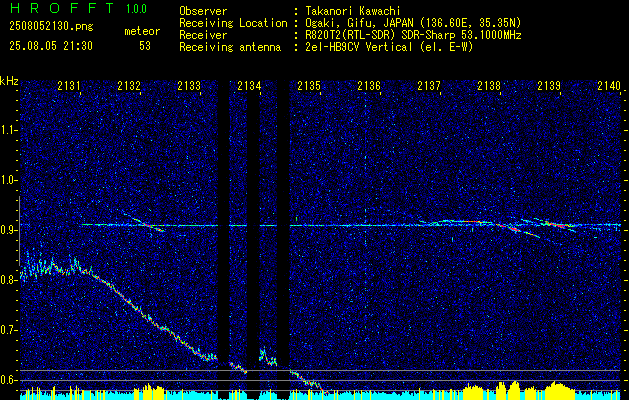Viewport: 629px width, 400px height.
Task: Click the Receiving Location label
Action: [233, 23]
